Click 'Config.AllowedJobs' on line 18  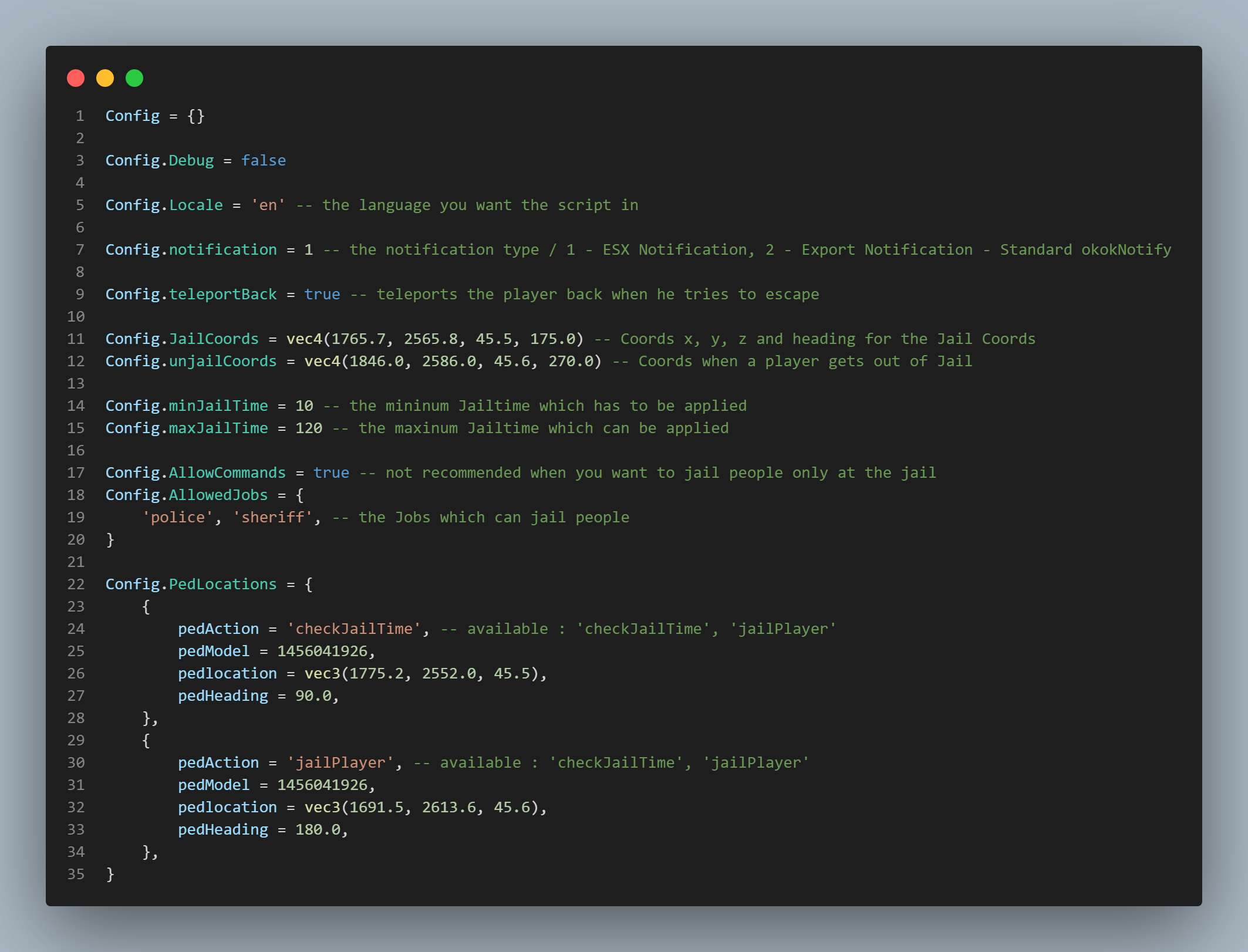click(x=187, y=495)
